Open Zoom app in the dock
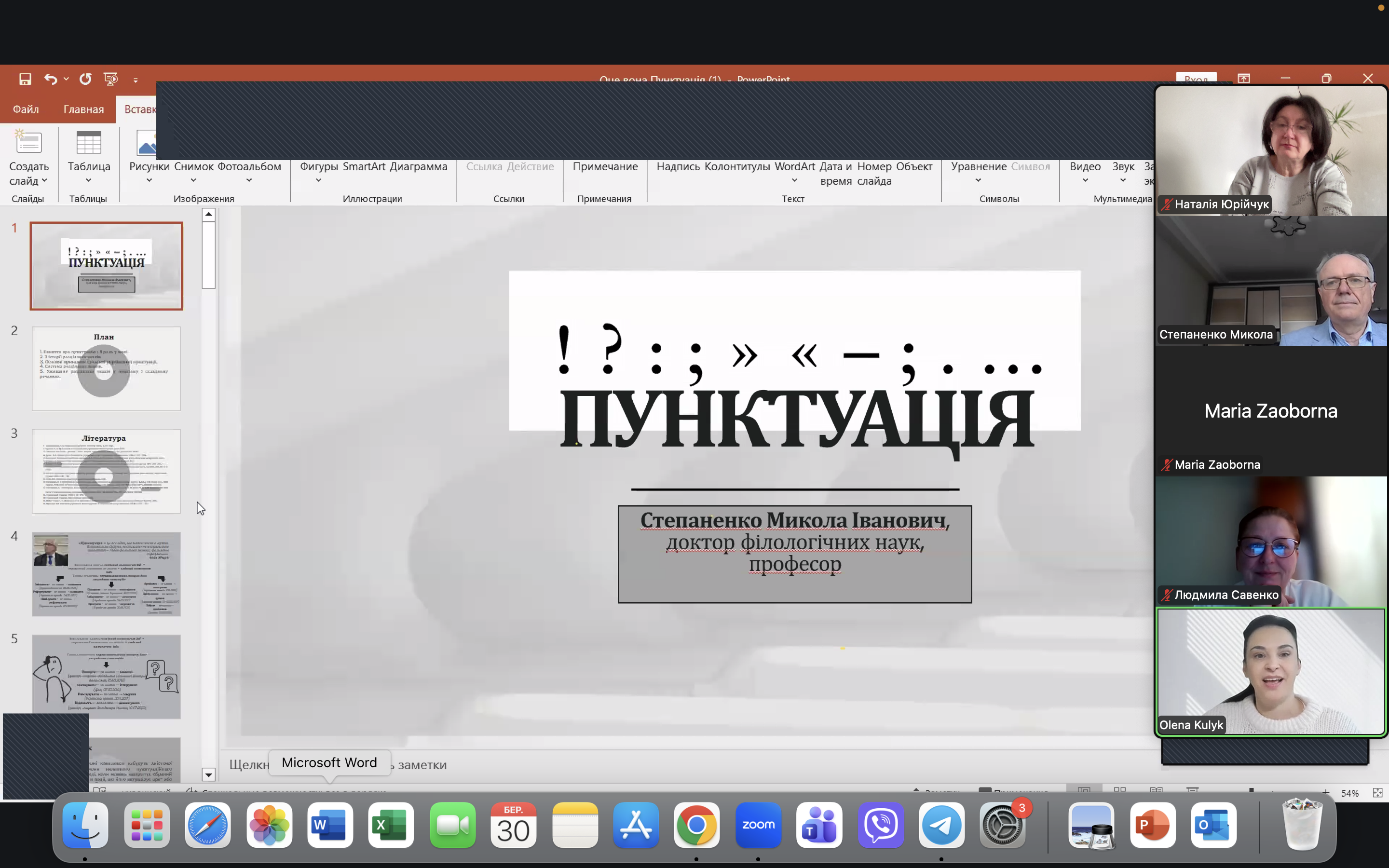 click(x=758, y=826)
